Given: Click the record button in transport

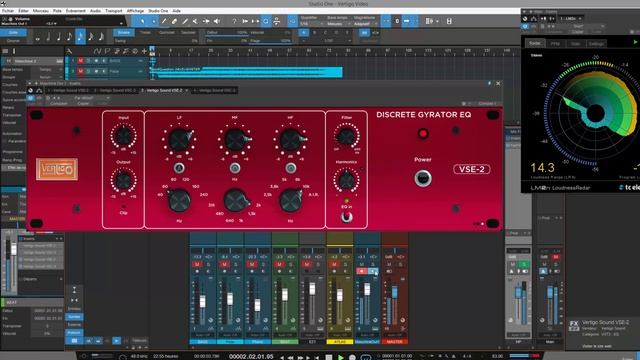Looking at the screenshot, I should (352, 357).
